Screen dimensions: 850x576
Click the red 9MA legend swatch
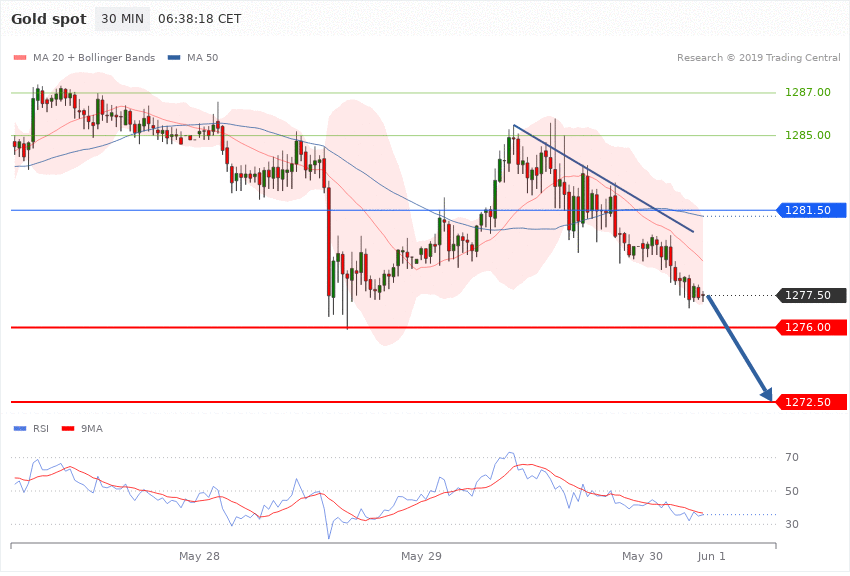coord(68,429)
